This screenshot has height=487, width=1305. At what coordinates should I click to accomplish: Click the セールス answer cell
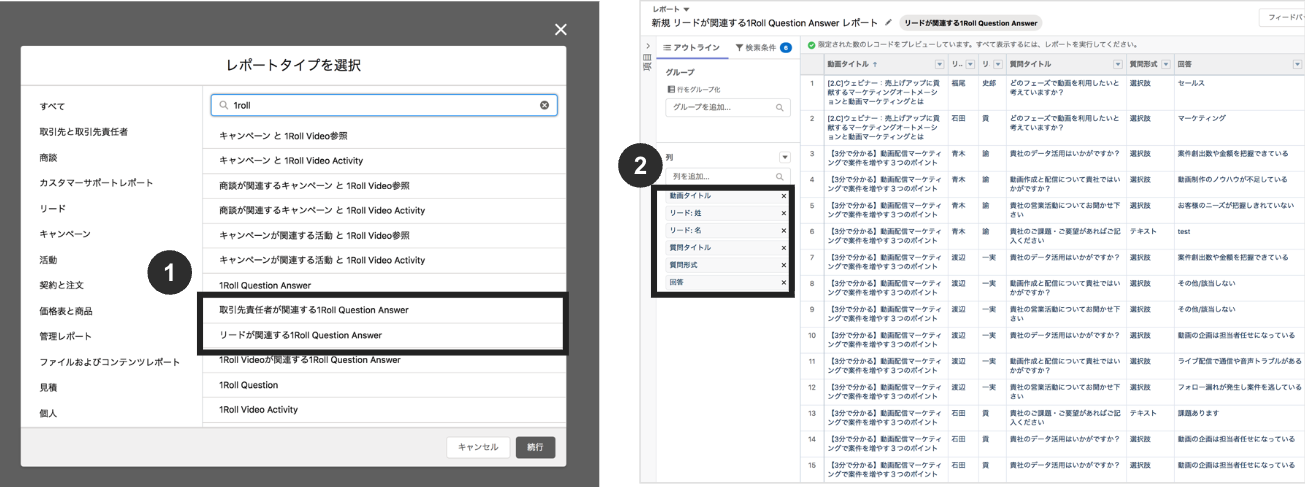pos(1191,82)
